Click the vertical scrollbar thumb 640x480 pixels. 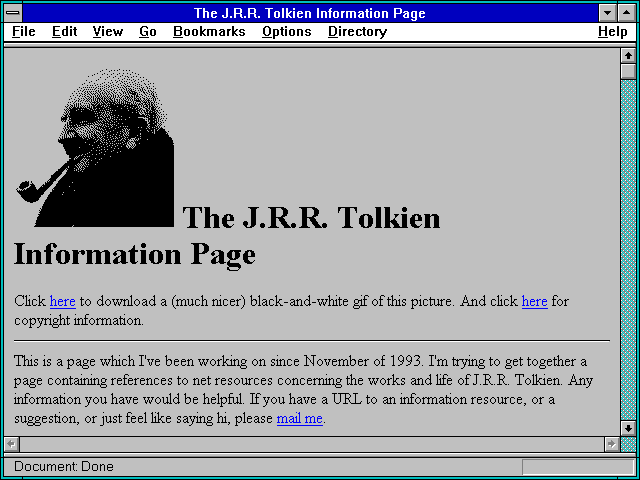coord(628,71)
